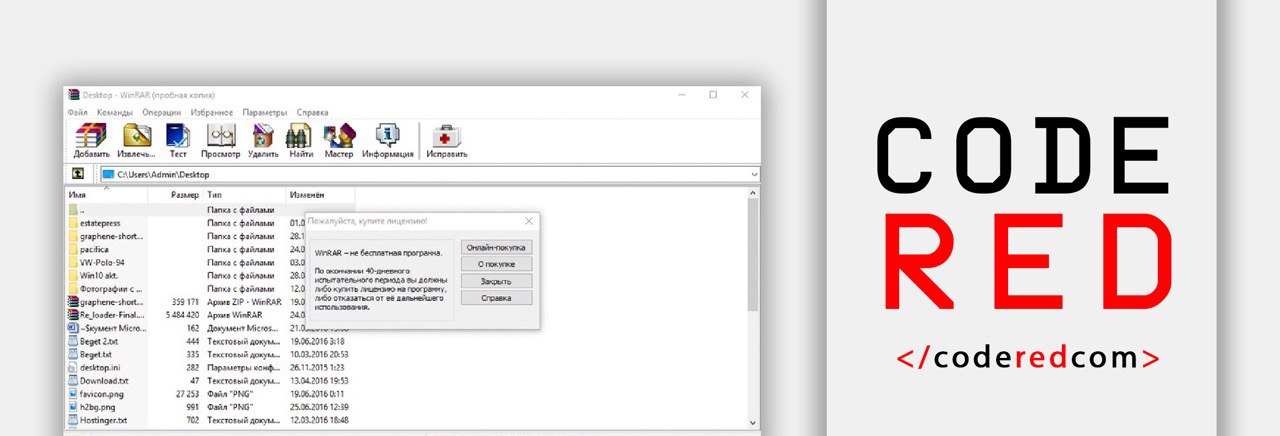Click the 359 171 size value

[185, 301]
